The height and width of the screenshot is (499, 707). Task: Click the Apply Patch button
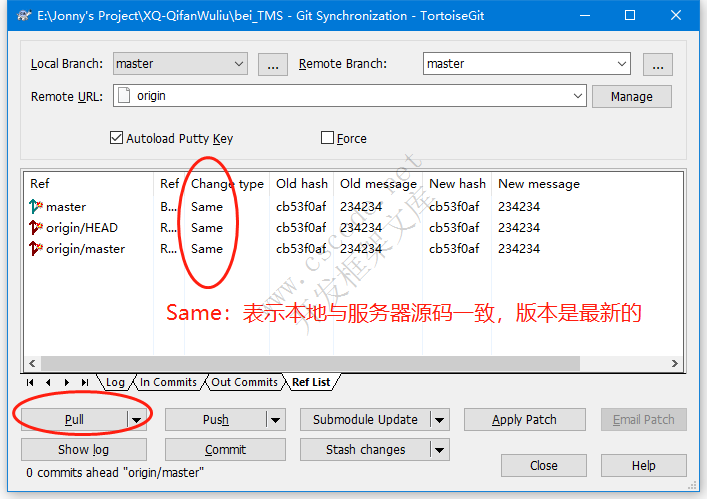(x=524, y=420)
